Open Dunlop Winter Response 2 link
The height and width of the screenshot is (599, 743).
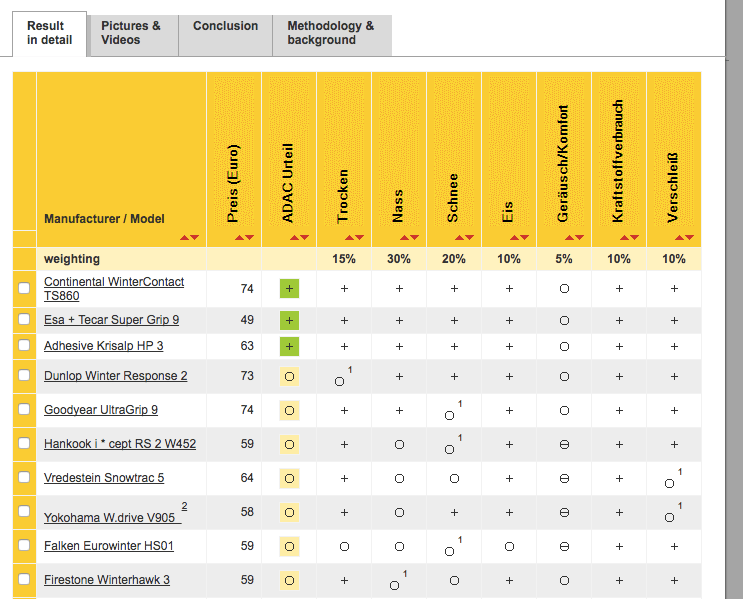(x=116, y=376)
